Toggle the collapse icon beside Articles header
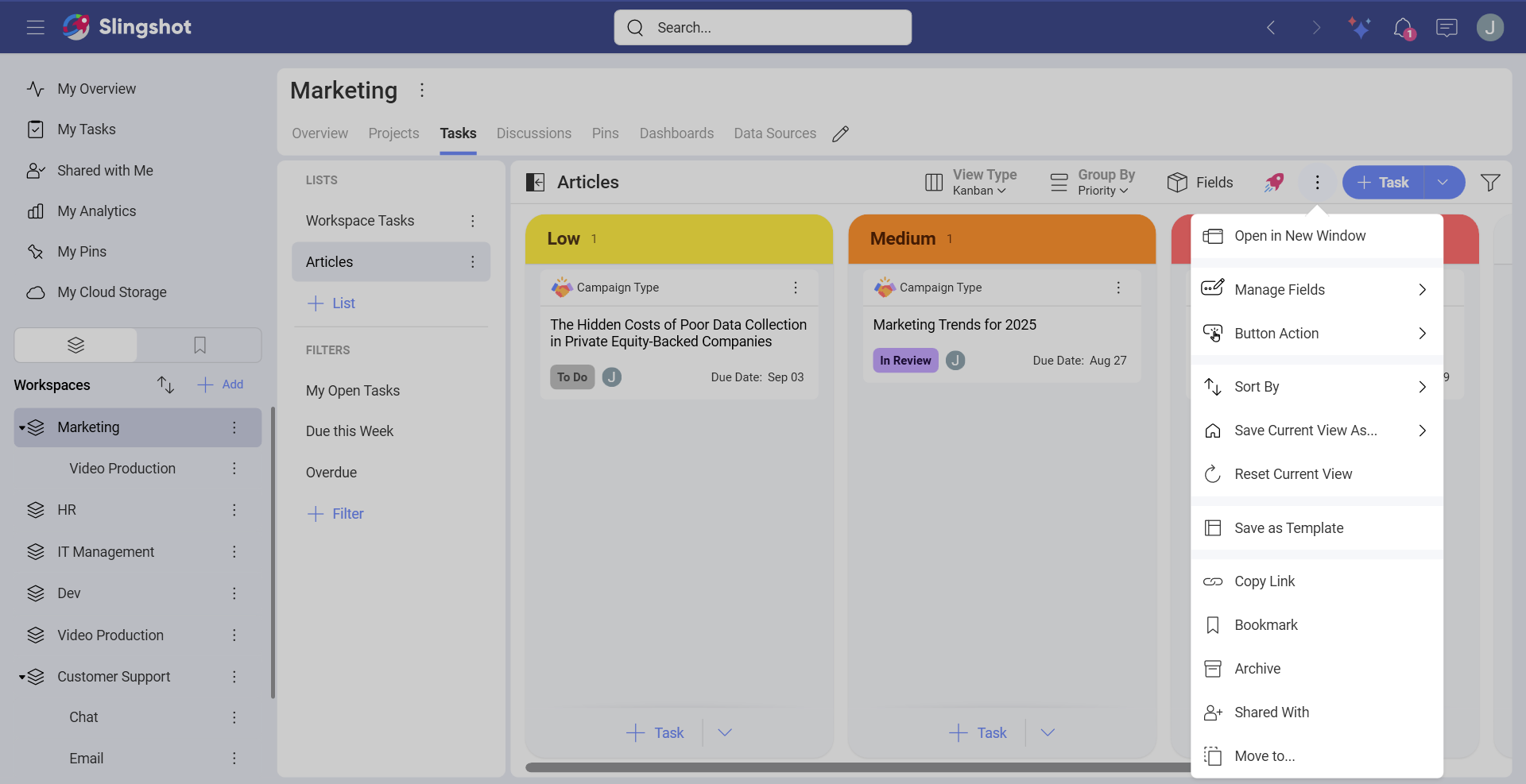 (x=535, y=182)
